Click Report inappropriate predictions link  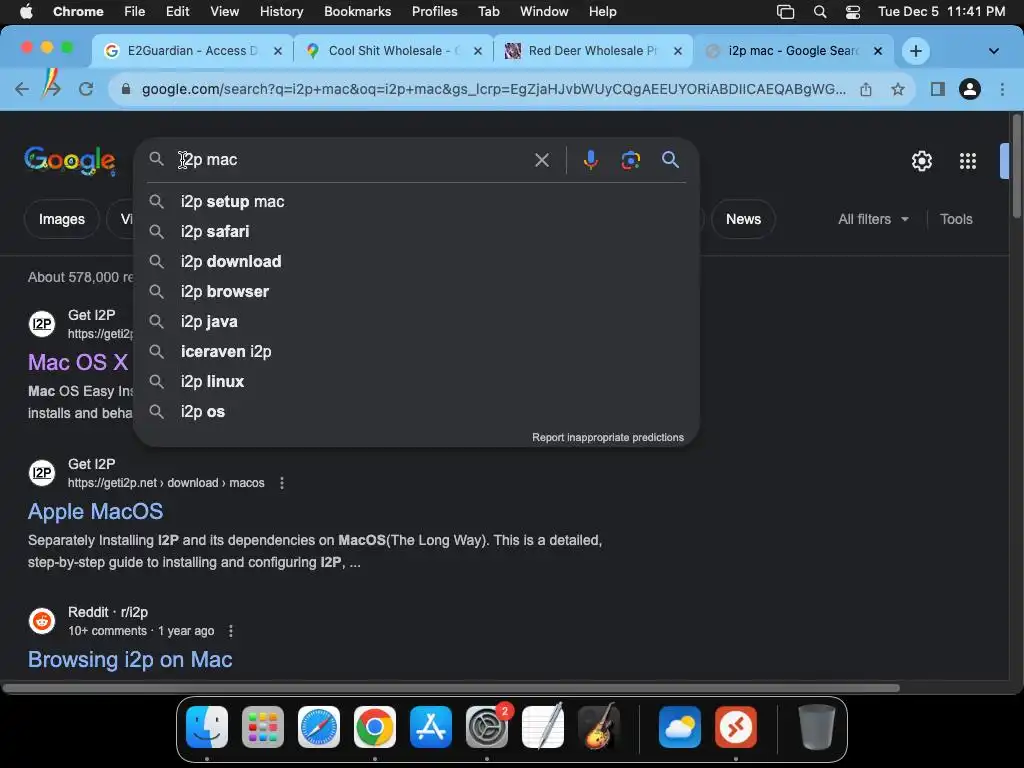tap(607, 438)
